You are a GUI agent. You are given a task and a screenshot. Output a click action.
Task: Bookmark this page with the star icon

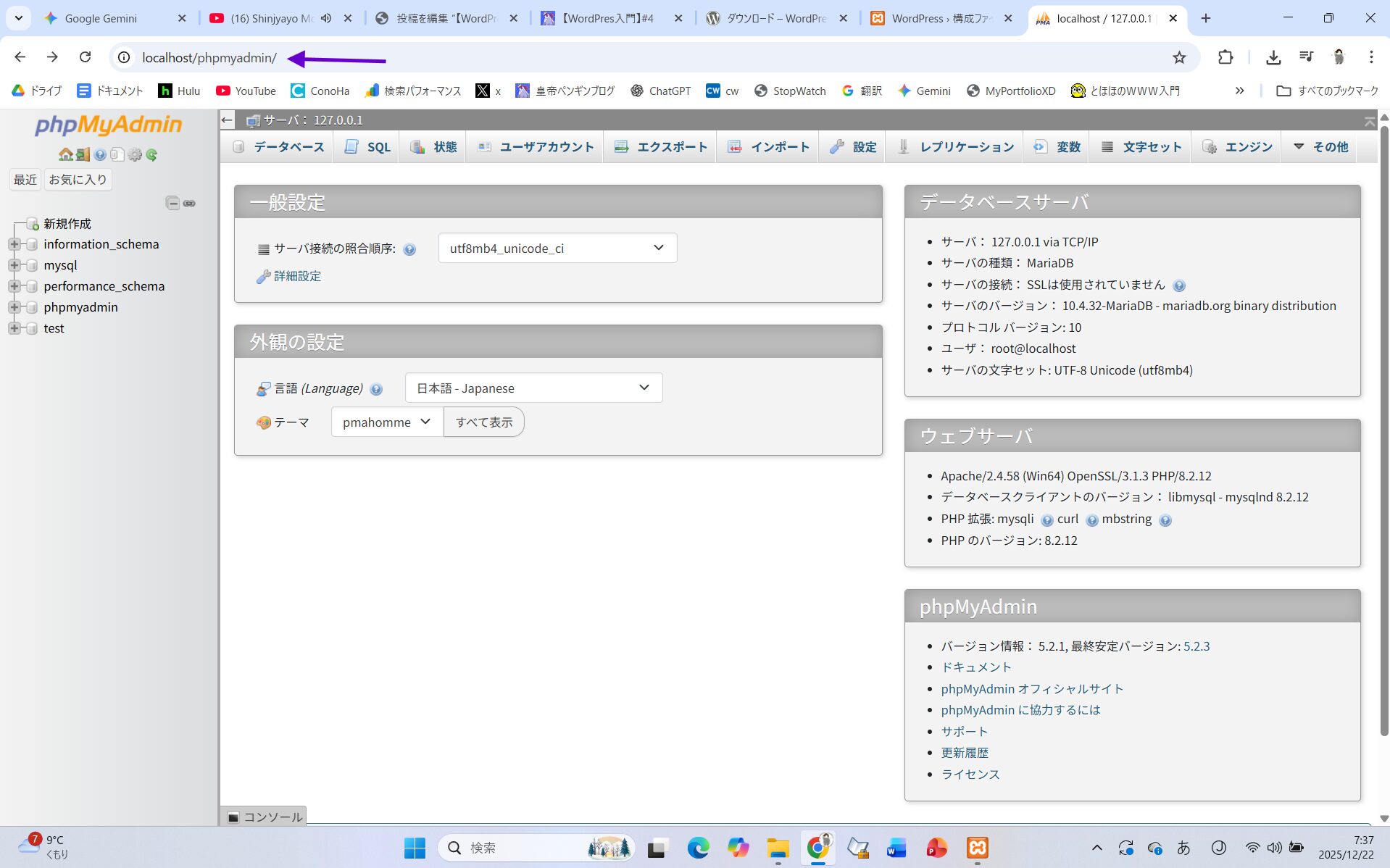1179,57
